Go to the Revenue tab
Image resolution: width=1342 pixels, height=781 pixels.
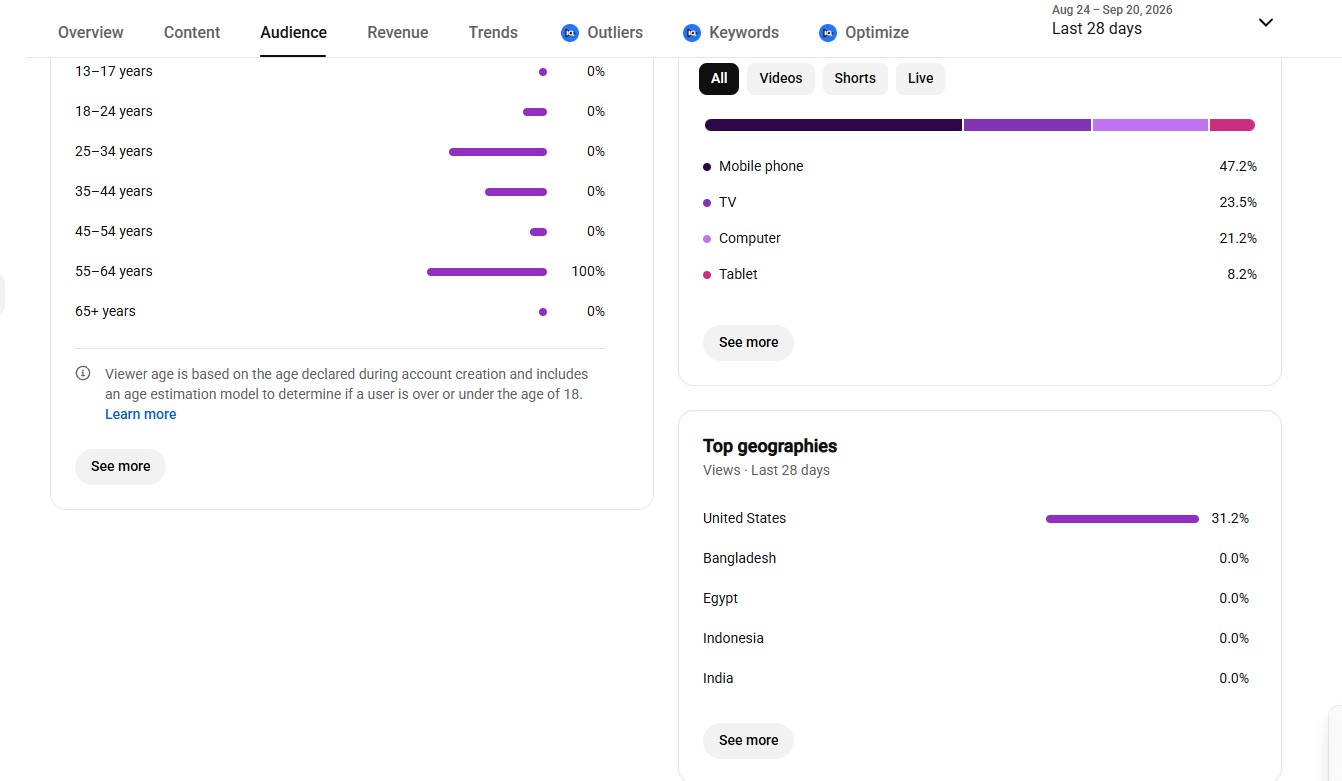point(398,33)
